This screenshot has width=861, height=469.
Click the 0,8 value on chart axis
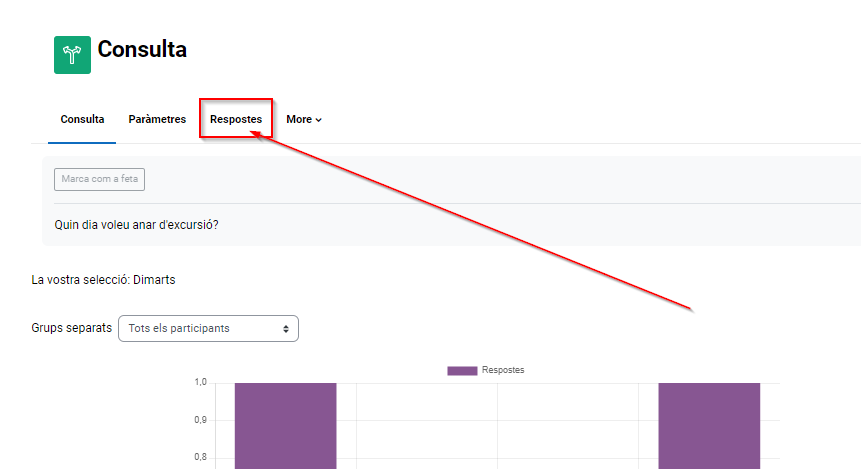point(200,458)
